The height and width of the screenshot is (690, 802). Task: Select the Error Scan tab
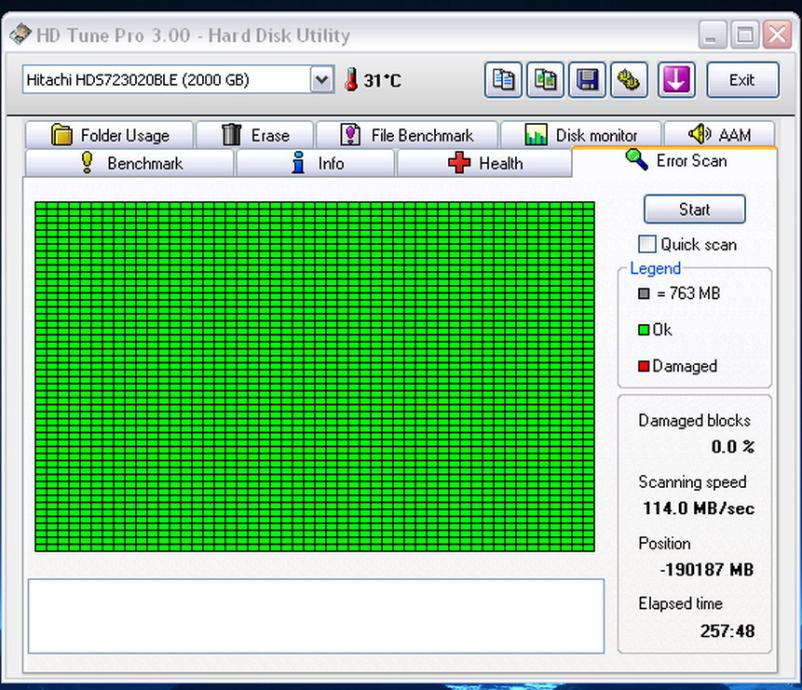coord(675,161)
